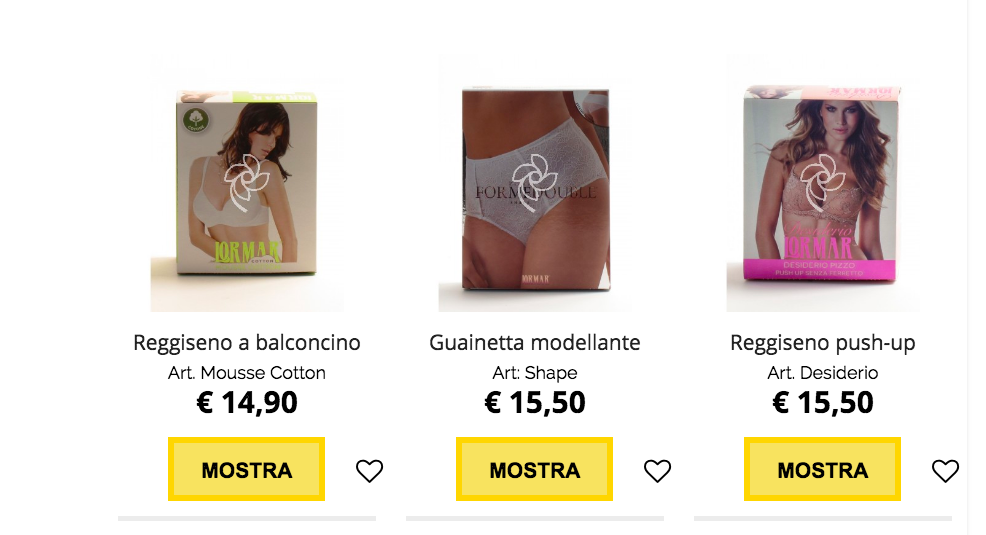986x535 pixels.
Task: Follow the Guainetta modellante title link
Action: point(535,343)
